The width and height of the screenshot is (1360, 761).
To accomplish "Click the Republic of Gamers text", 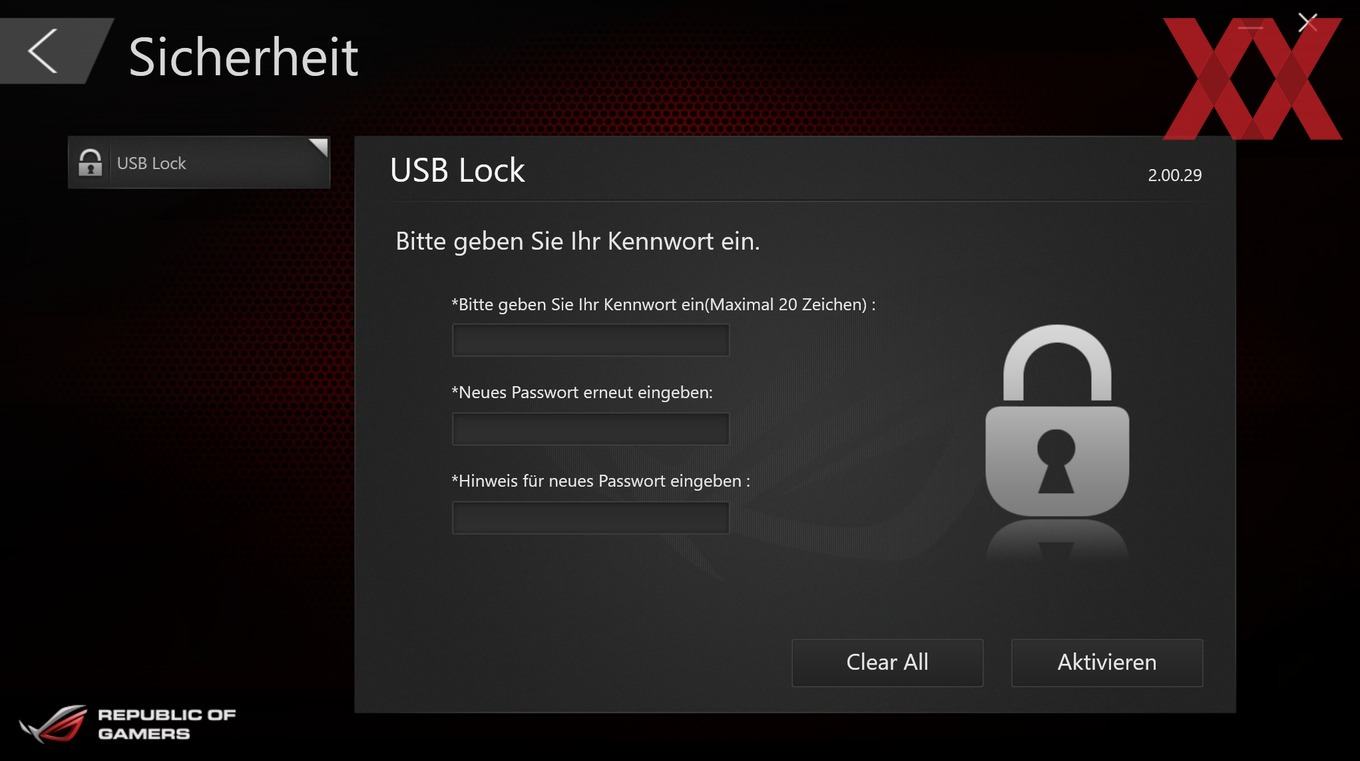I will tap(166, 724).
